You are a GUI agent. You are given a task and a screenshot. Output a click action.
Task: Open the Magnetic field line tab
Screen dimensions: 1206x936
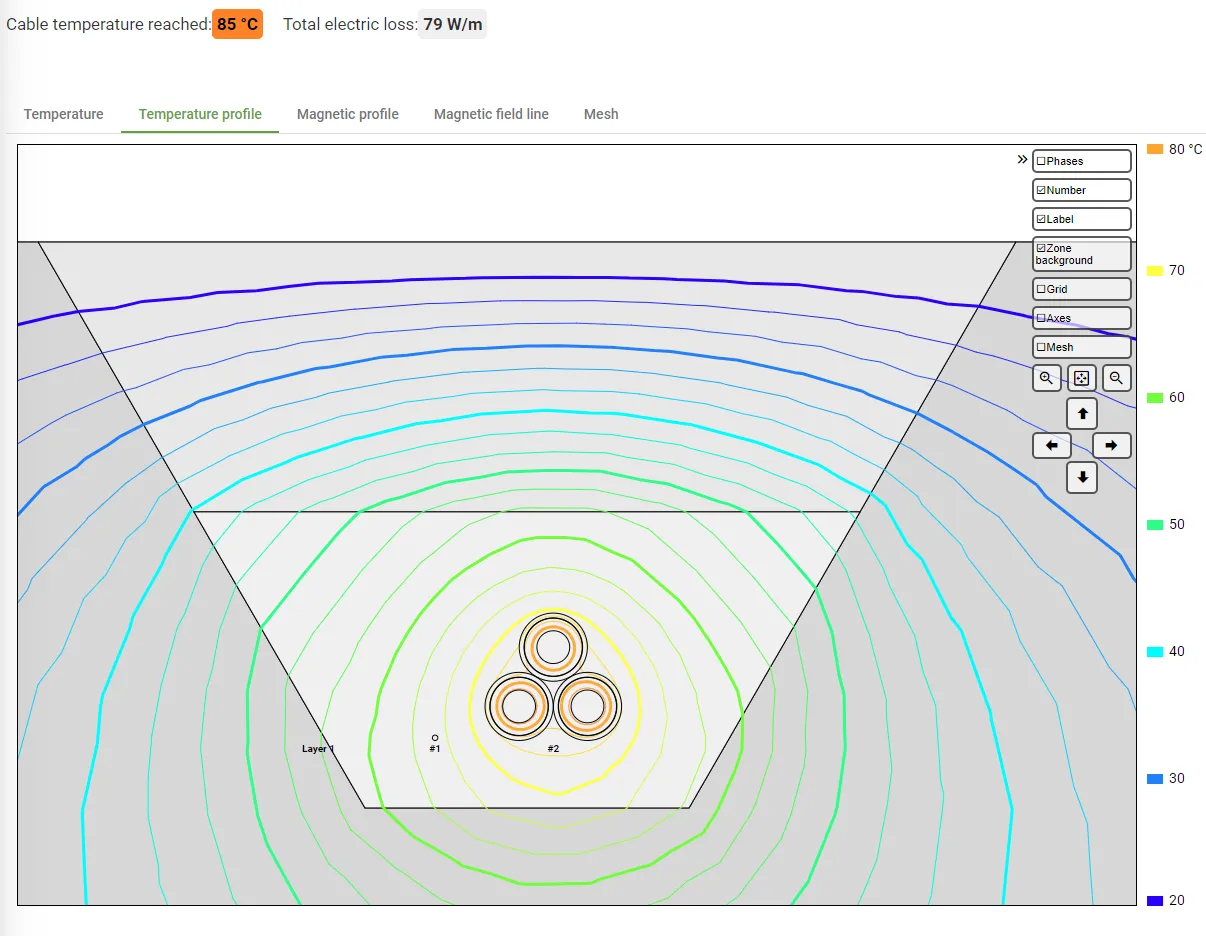[491, 114]
